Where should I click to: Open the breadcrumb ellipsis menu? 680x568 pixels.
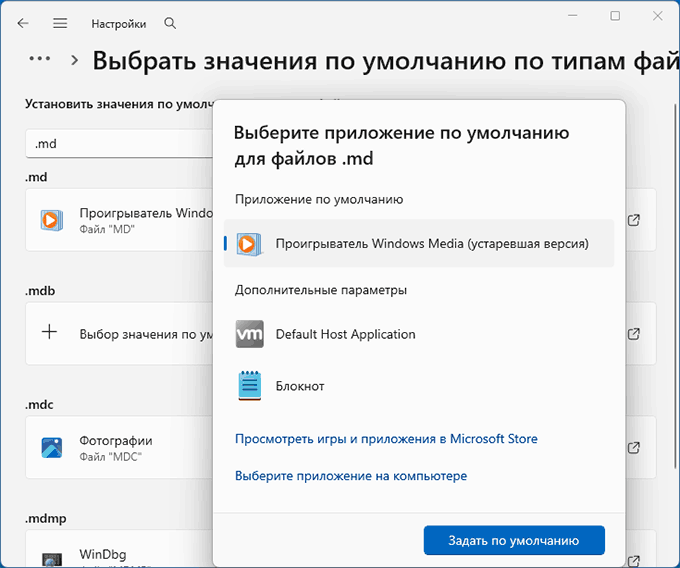click(39, 59)
